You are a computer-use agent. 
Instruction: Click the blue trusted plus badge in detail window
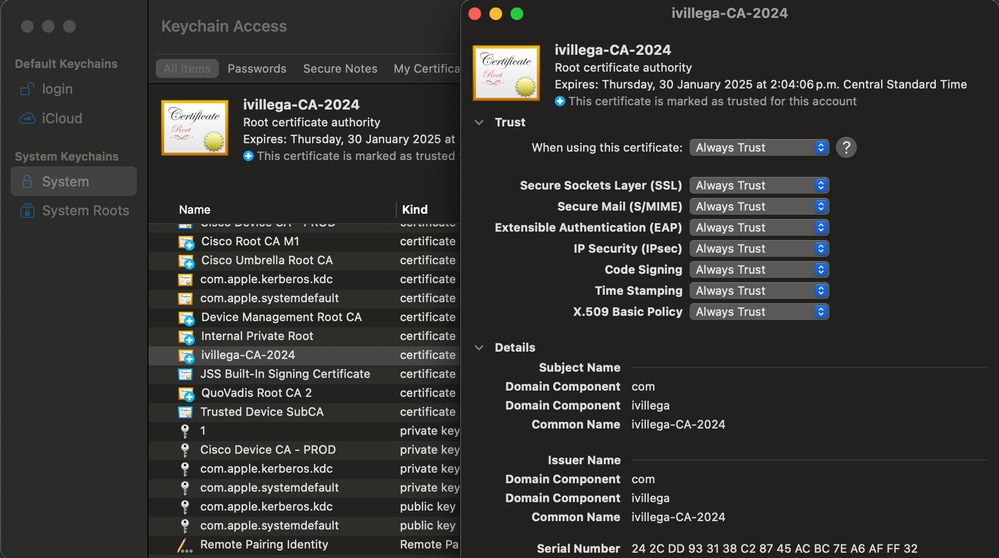(560, 101)
